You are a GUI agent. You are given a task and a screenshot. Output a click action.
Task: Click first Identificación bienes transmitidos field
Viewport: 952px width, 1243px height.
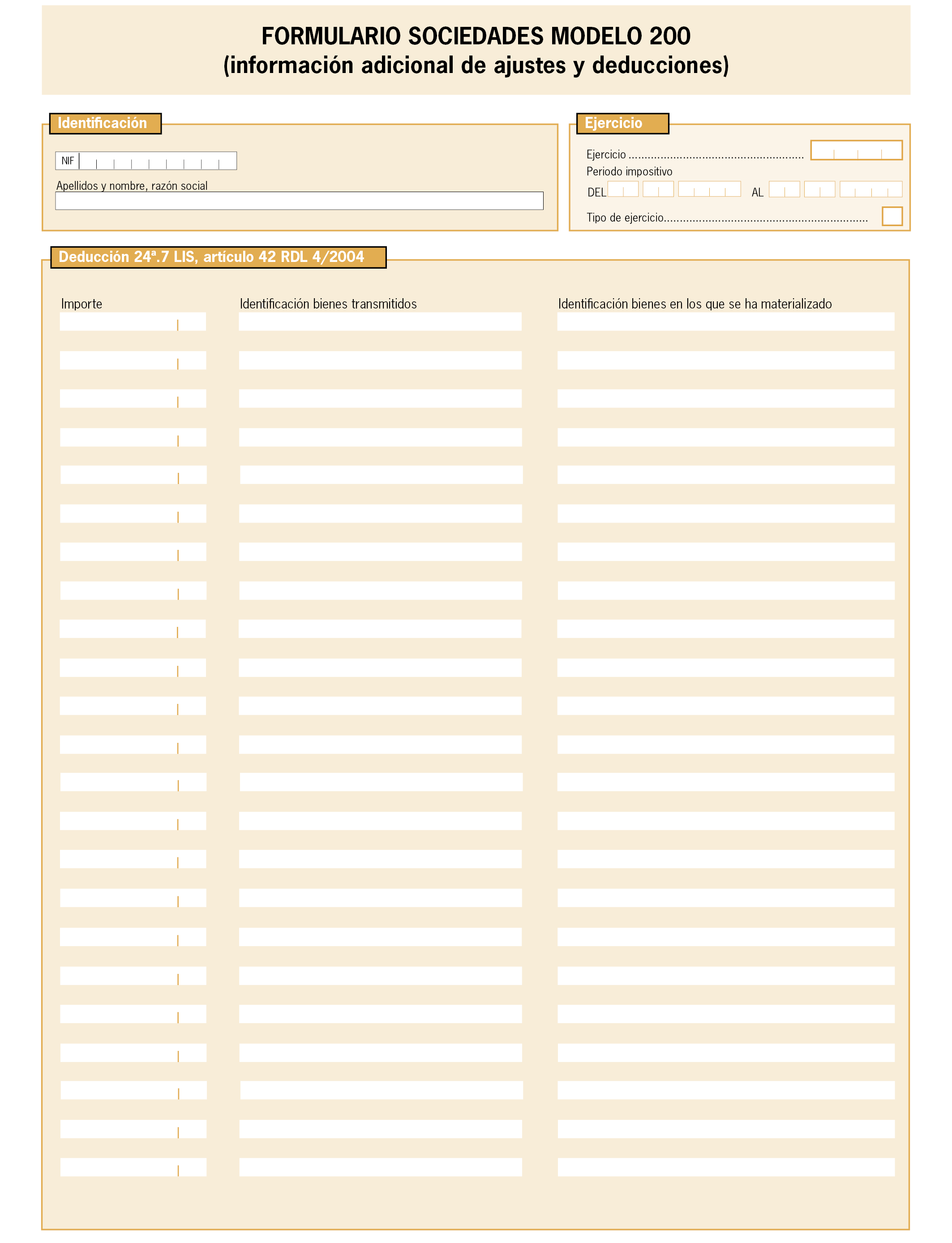pos(380,322)
